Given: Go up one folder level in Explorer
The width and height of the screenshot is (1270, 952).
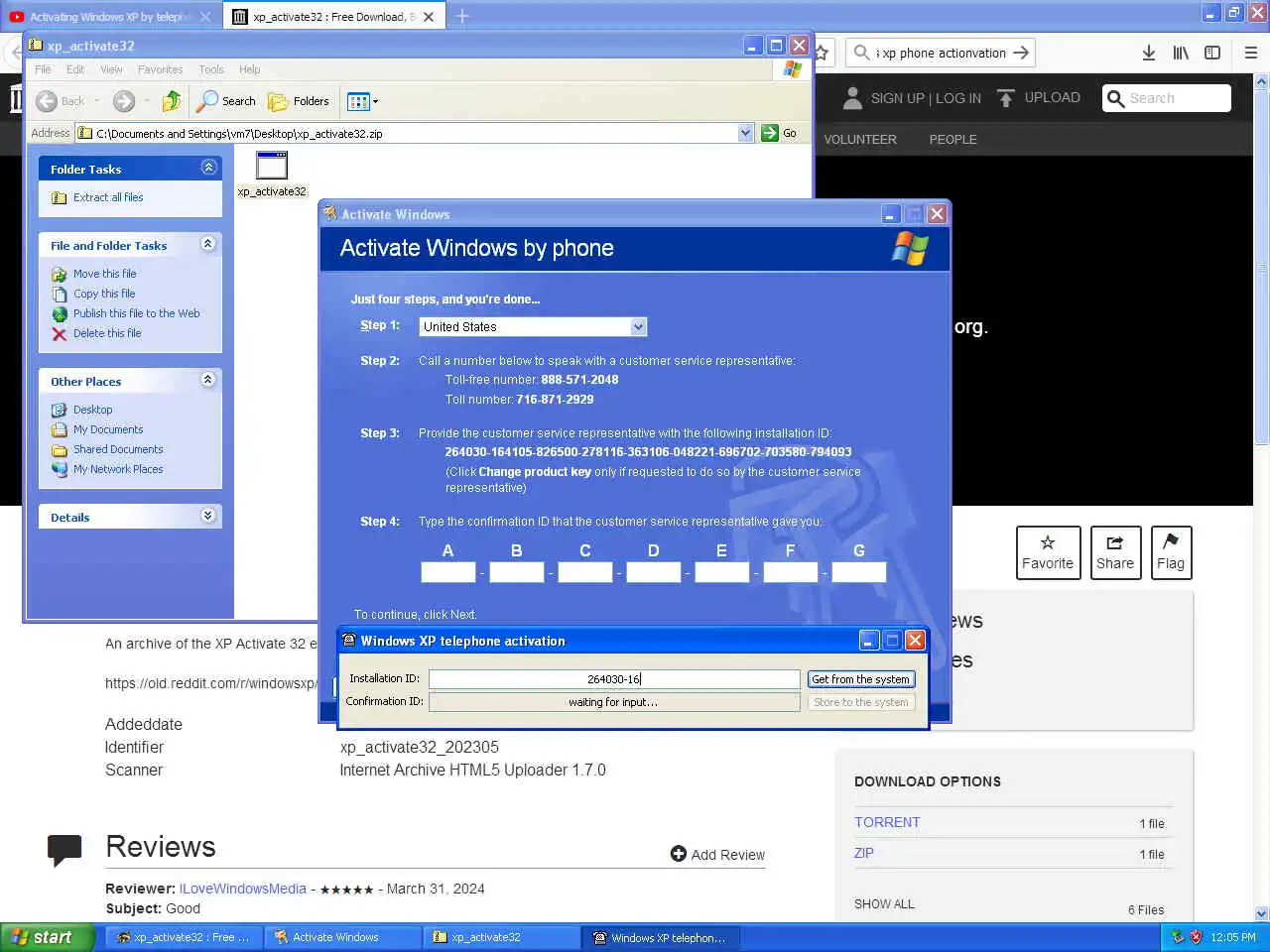Looking at the screenshot, I should pyautogui.click(x=172, y=101).
